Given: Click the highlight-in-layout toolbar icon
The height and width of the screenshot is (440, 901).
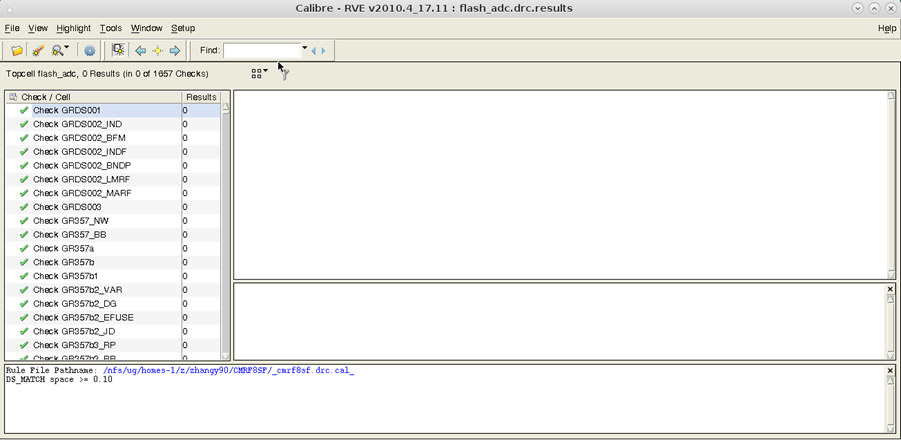Looking at the screenshot, I should (x=118, y=50).
